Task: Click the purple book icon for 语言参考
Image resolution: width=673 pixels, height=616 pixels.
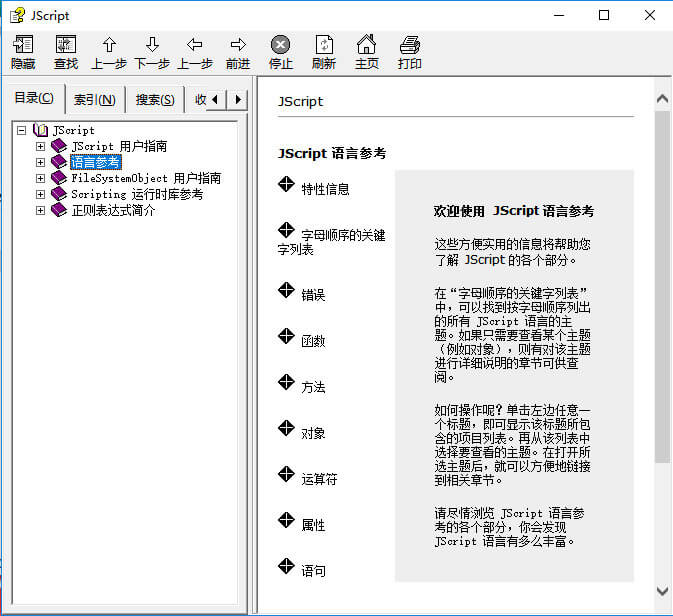Action: pyautogui.click(x=59, y=162)
